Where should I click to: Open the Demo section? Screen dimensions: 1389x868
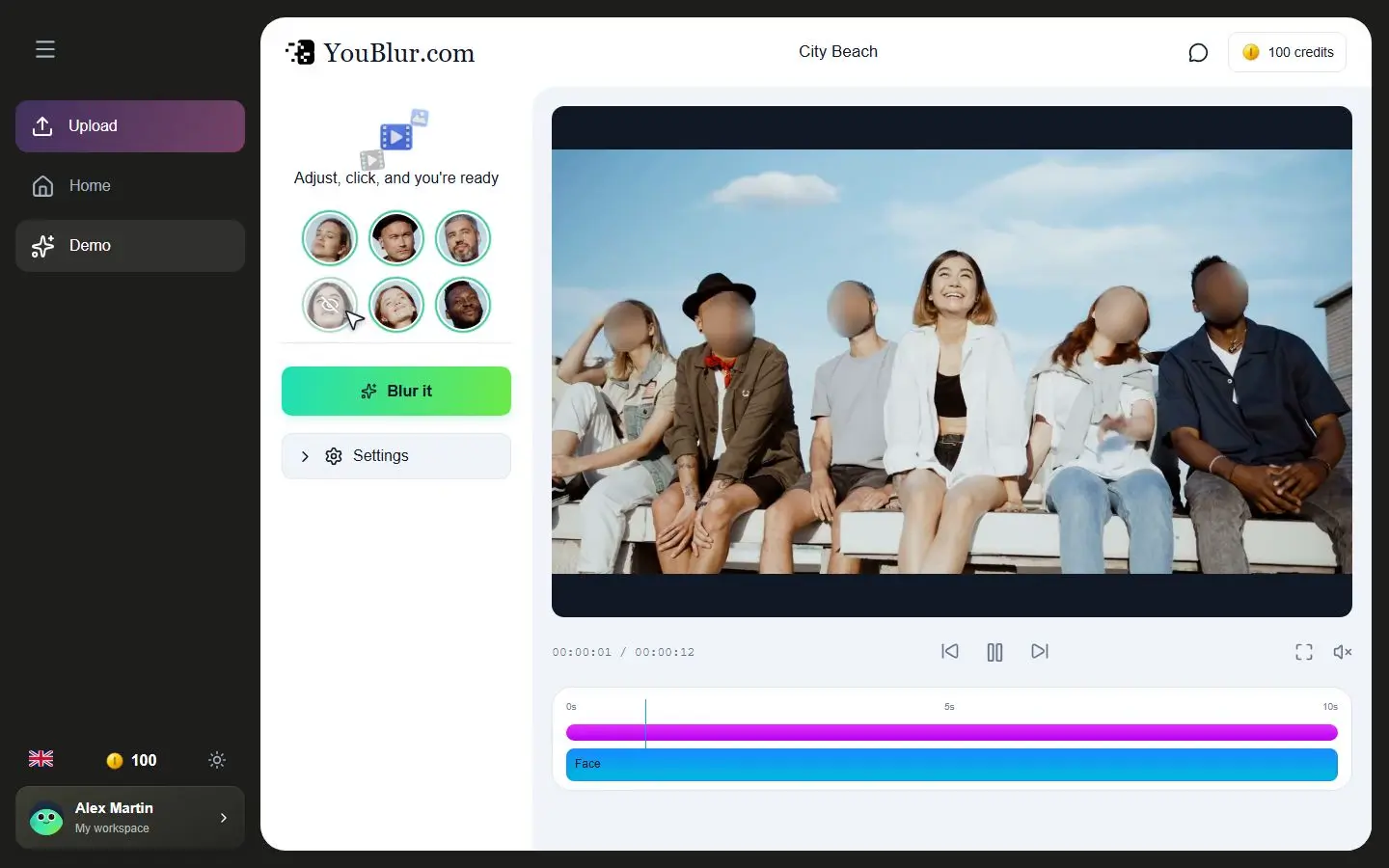coord(130,246)
